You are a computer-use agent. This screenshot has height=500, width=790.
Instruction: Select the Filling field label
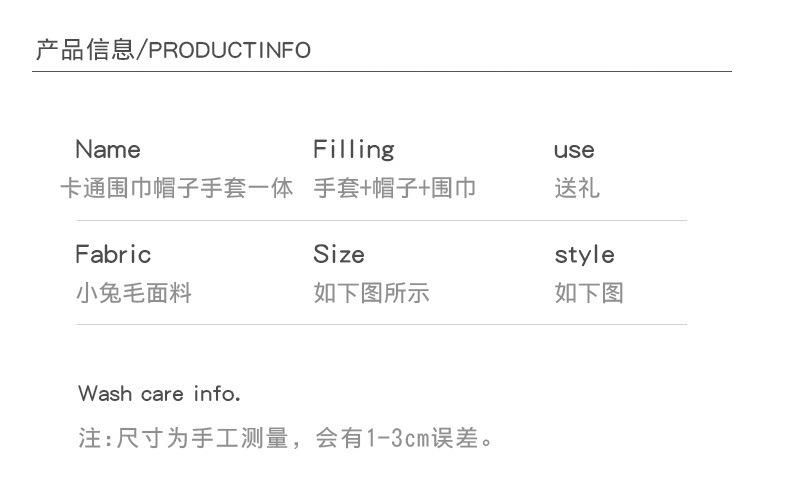click(353, 150)
